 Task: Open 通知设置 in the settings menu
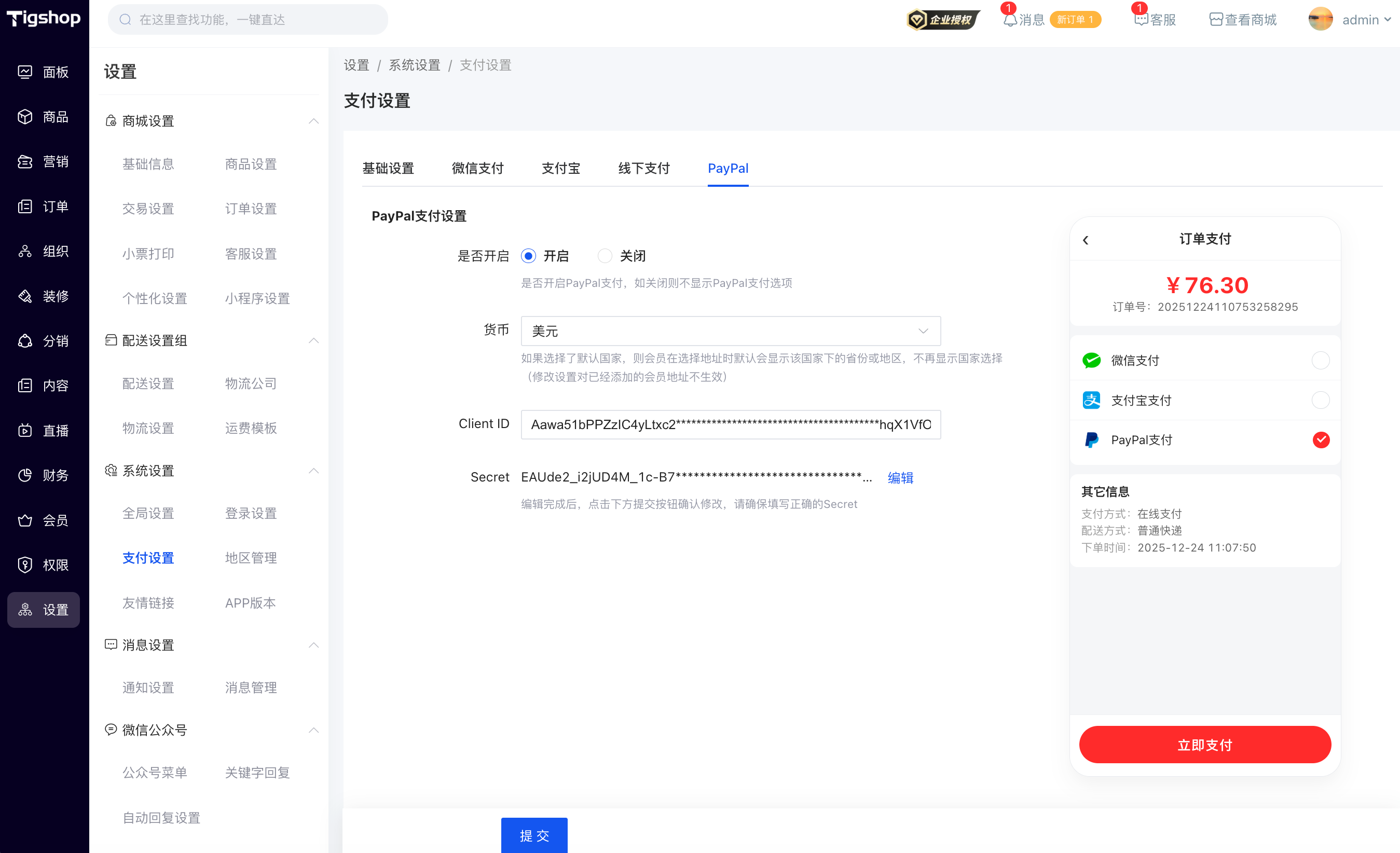tap(148, 687)
